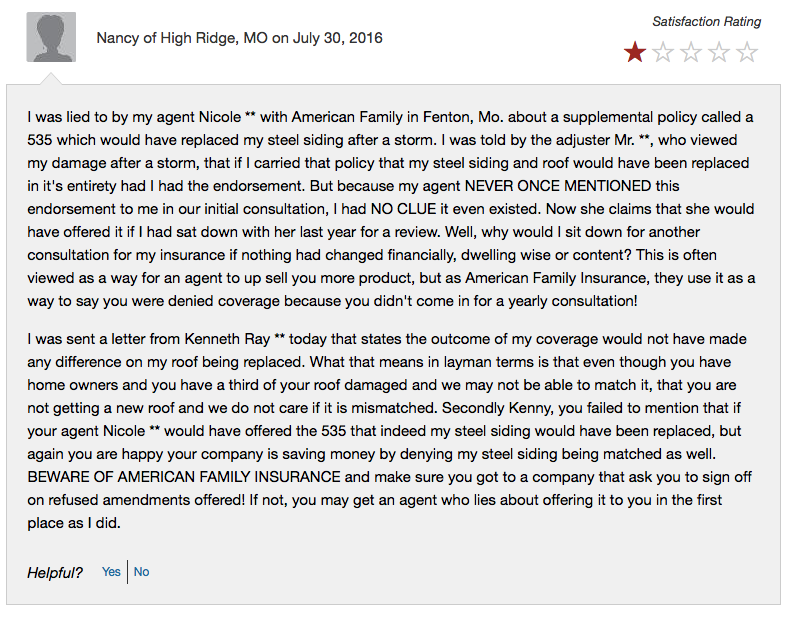Select the fourth rating star

pyautogui.click(x=719, y=53)
